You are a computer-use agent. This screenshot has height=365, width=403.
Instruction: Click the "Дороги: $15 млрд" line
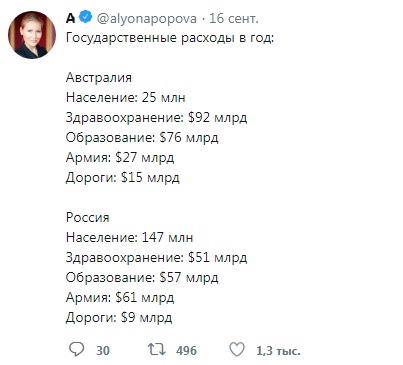123,178
